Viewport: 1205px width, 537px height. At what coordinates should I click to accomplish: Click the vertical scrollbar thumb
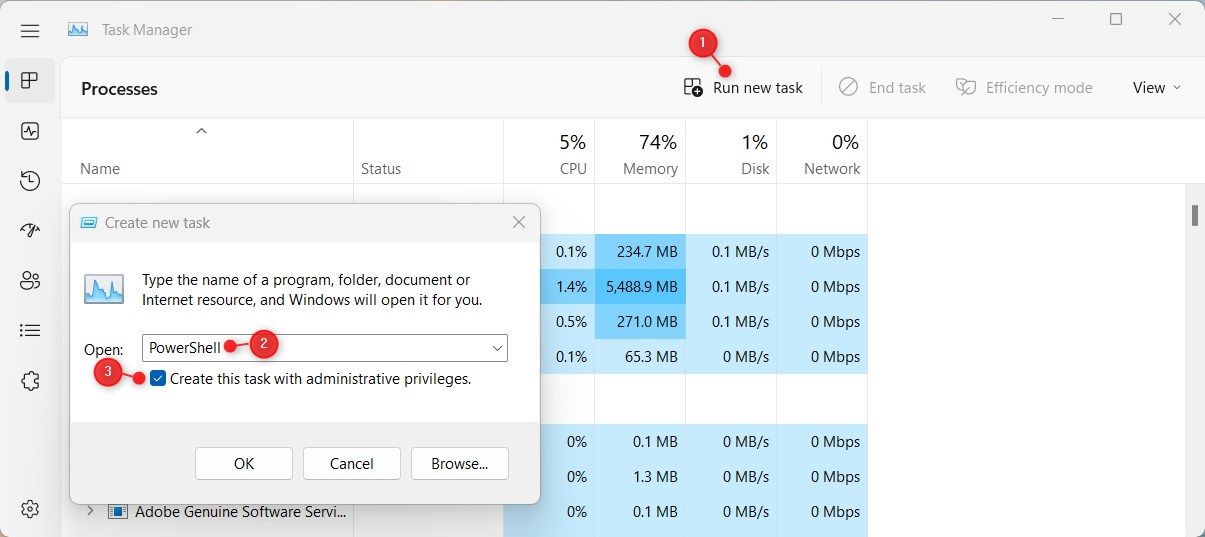1193,215
